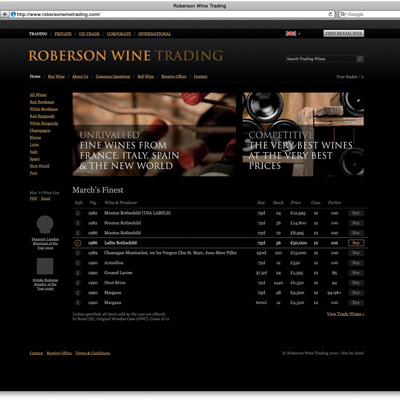Expand the language dropdown arrow
The width and height of the screenshot is (400, 400).
(x=299, y=34)
